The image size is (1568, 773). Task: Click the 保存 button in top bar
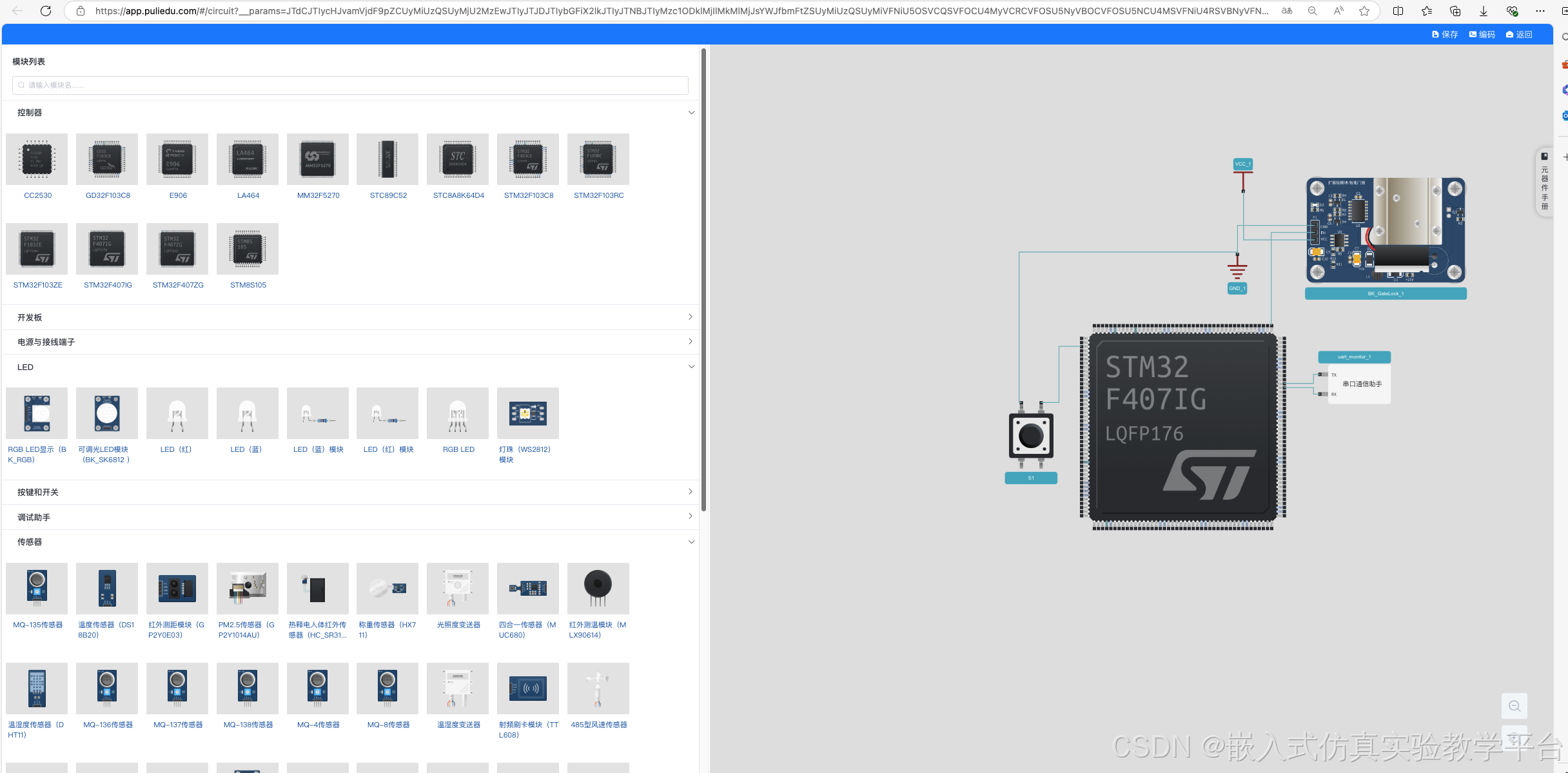[x=1445, y=35]
